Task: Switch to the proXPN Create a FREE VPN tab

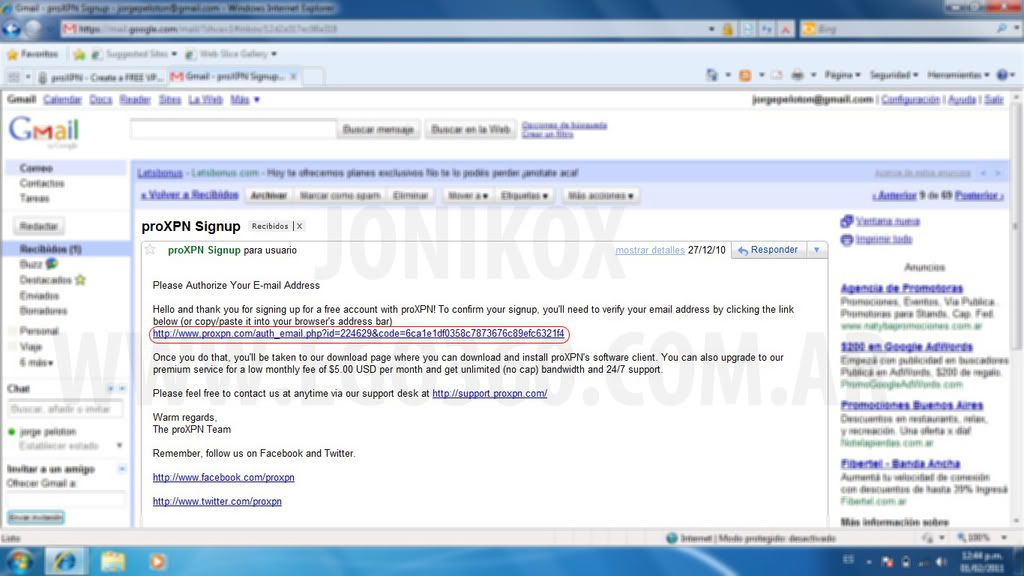Action: (x=101, y=77)
